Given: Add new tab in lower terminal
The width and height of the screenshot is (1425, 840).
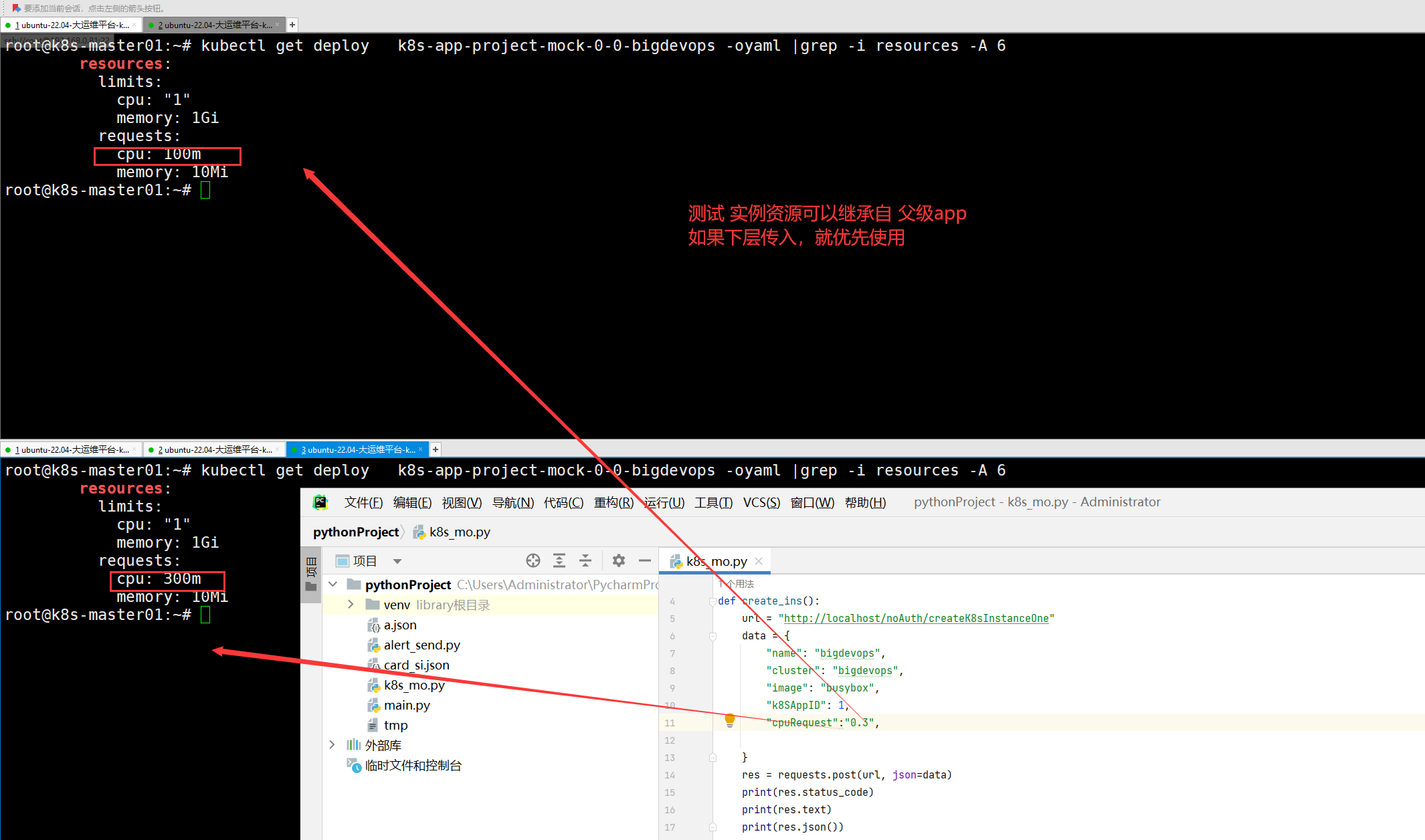Looking at the screenshot, I should 436,449.
